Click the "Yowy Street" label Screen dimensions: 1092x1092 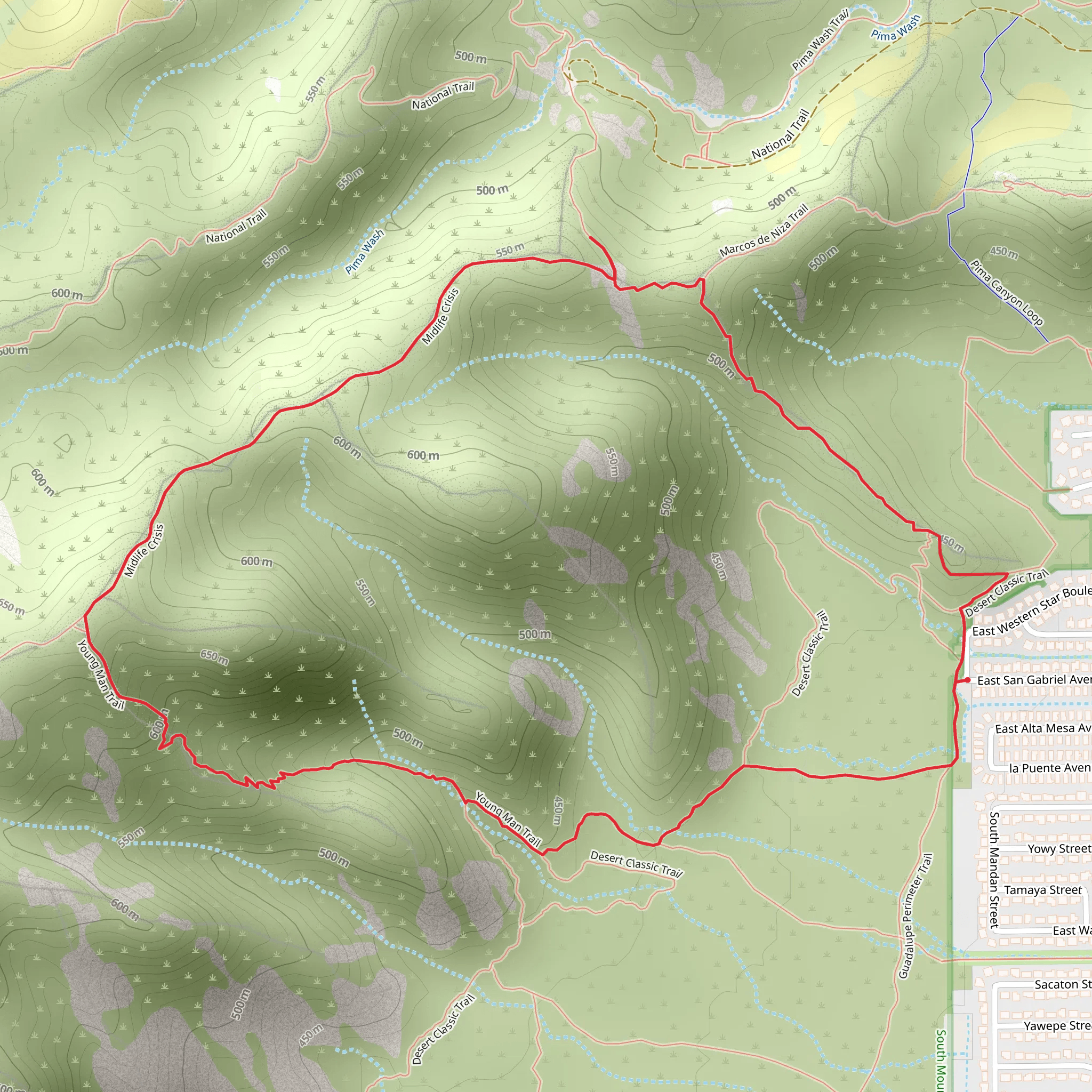(x=1059, y=848)
